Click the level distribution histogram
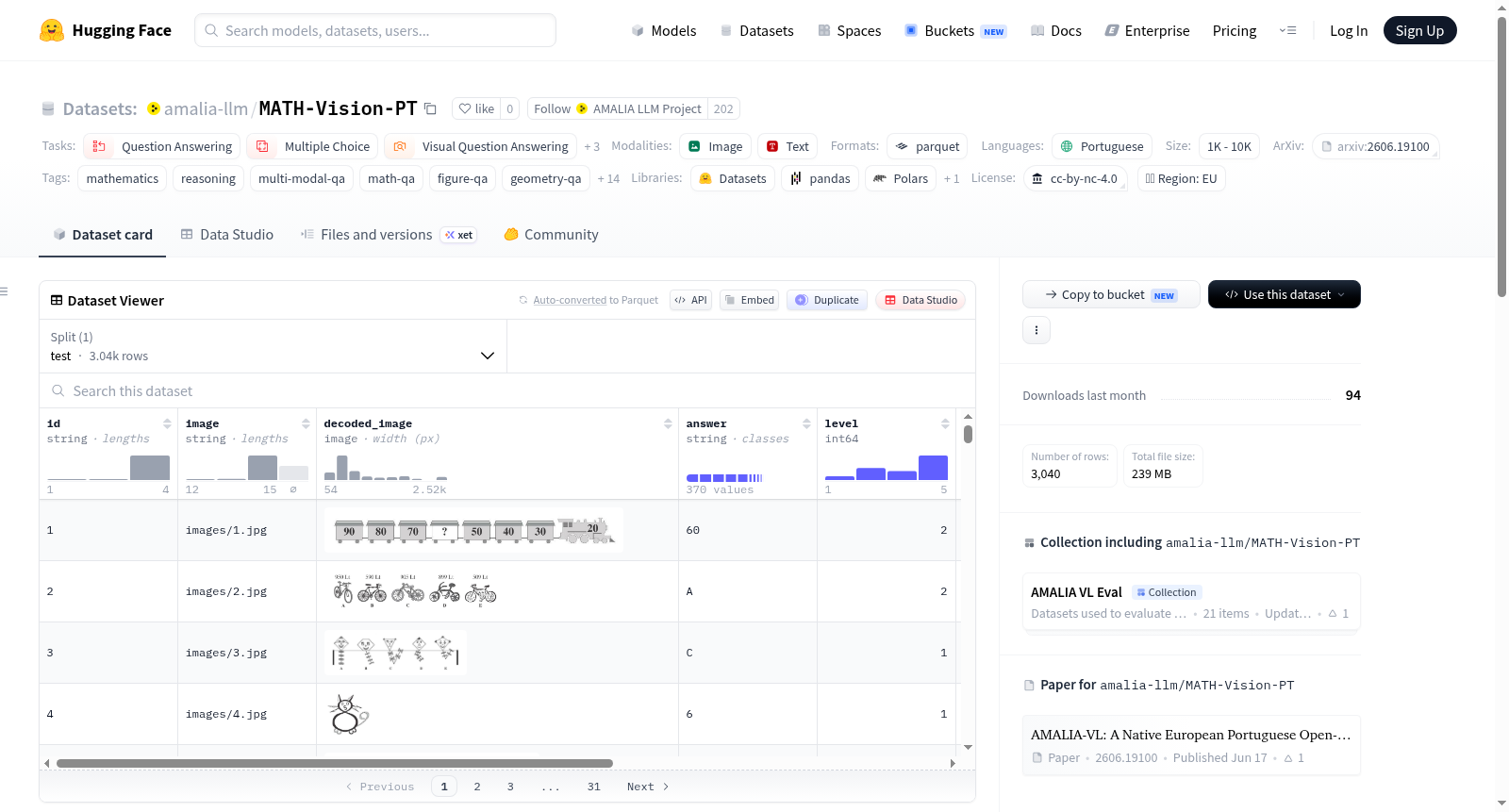Screen dimensions: 1509x812 pos(887,468)
